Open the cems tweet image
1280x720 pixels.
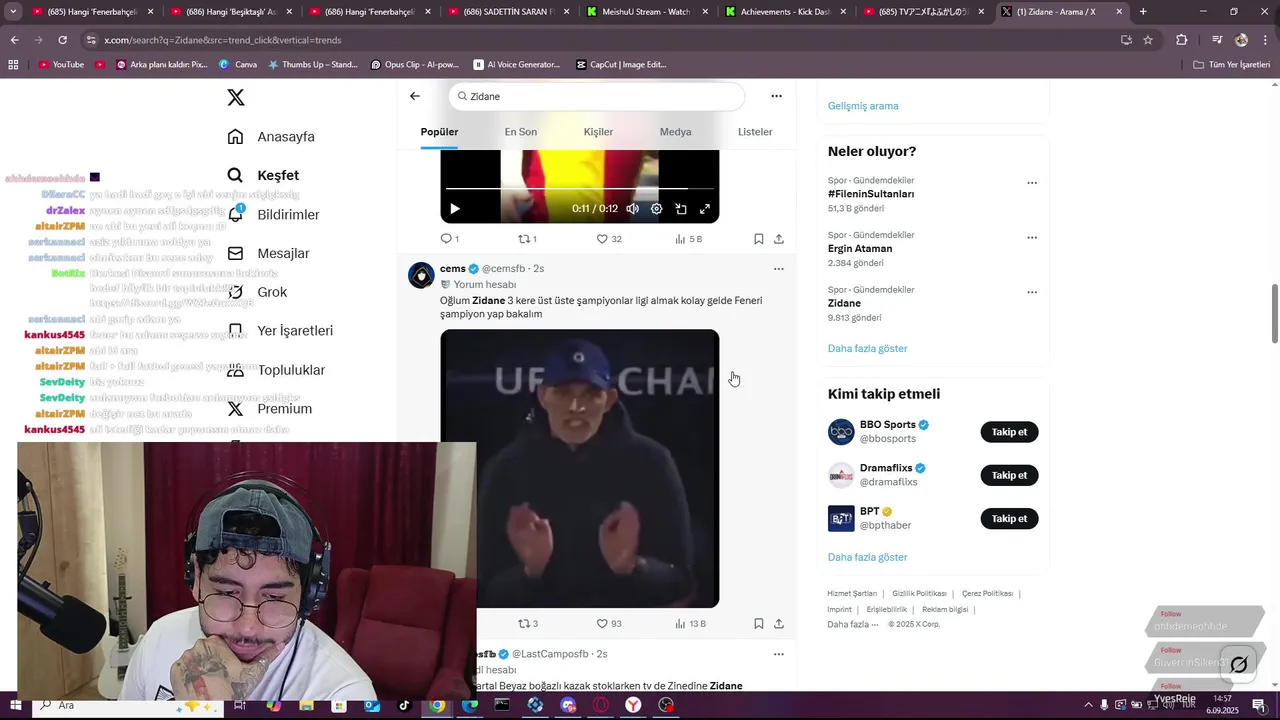coord(580,468)
